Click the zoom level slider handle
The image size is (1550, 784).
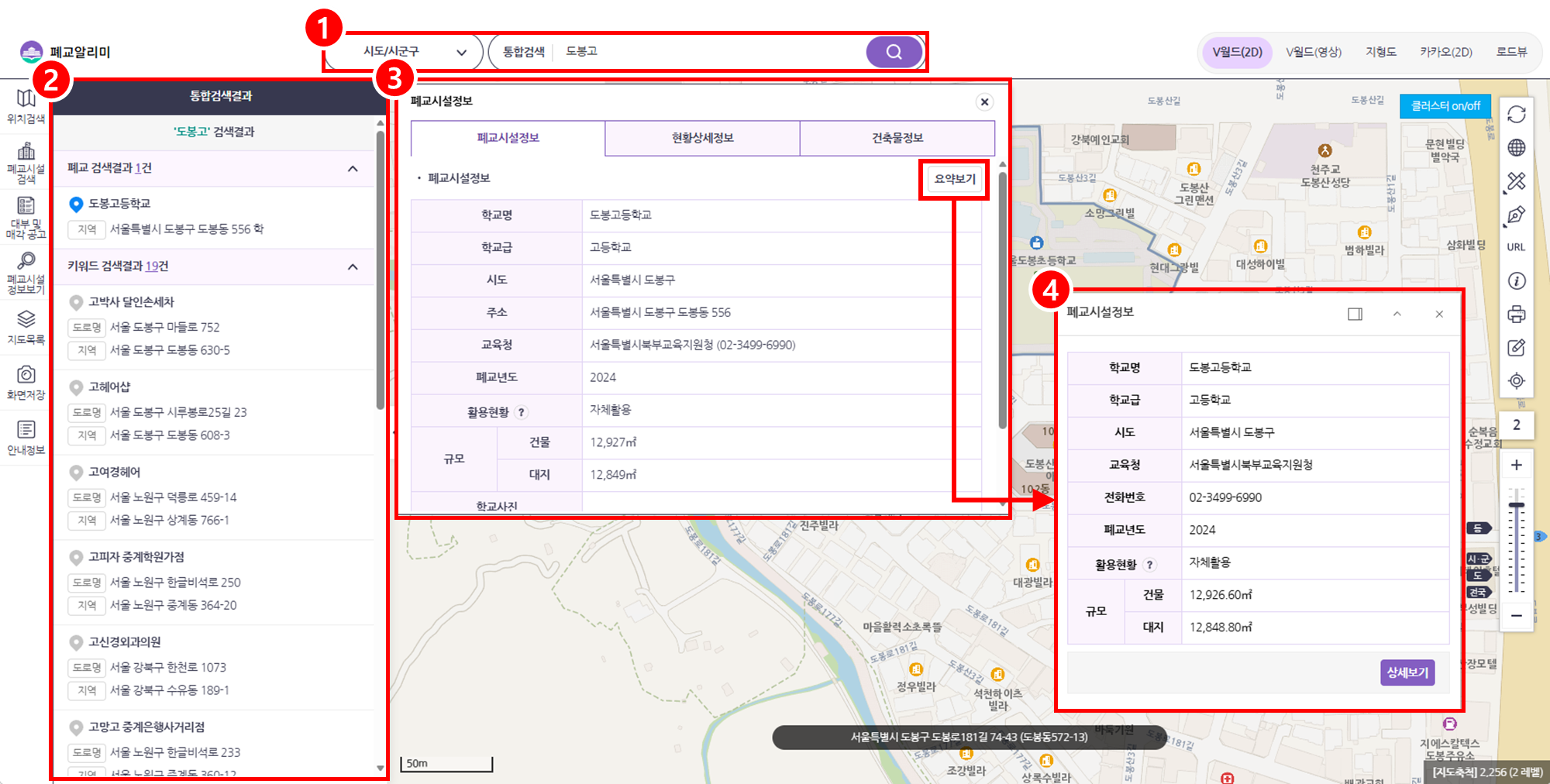click(1516, 505)
